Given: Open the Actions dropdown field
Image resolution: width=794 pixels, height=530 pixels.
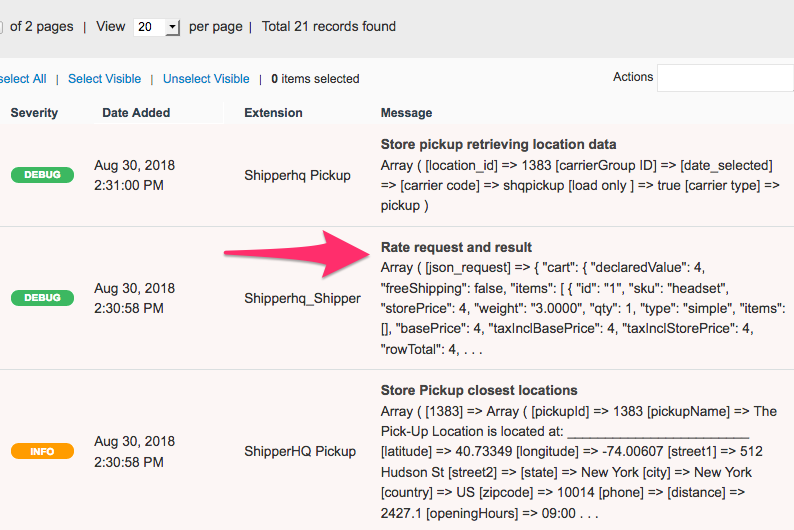Looking at the screenshot, I should tap(724, 78).
